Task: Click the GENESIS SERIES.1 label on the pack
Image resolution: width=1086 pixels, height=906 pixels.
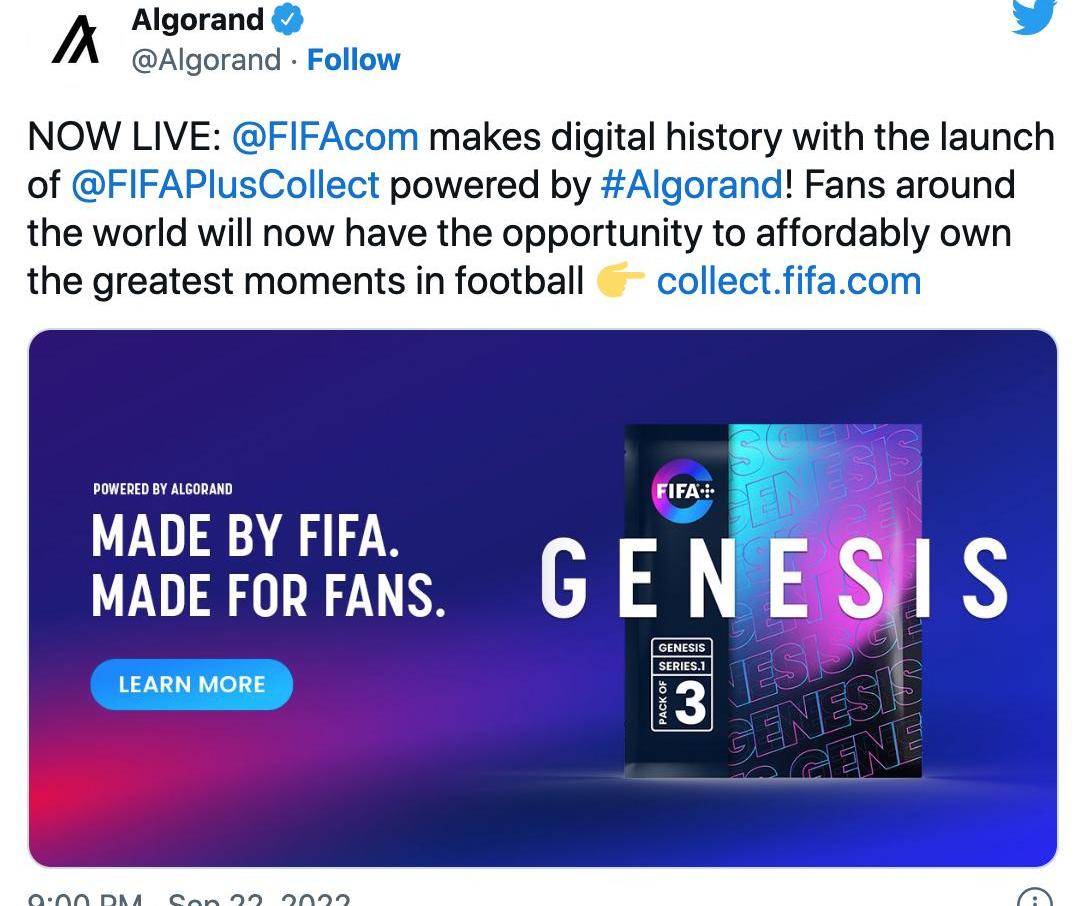Action: click(682, 657)
